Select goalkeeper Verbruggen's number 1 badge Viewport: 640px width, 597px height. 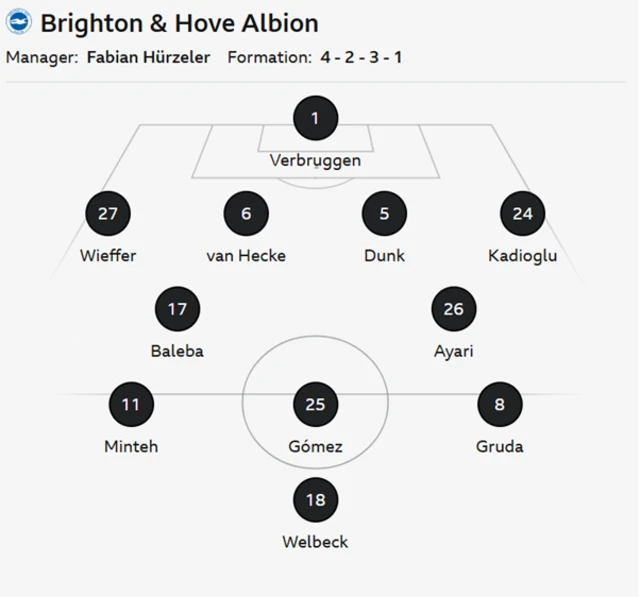click(315, 119)
